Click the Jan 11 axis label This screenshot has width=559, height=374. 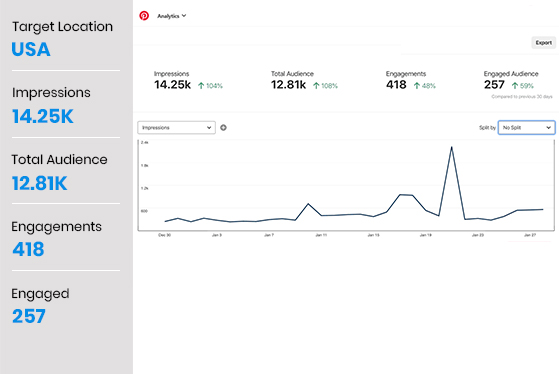click(x=321, y=235)
